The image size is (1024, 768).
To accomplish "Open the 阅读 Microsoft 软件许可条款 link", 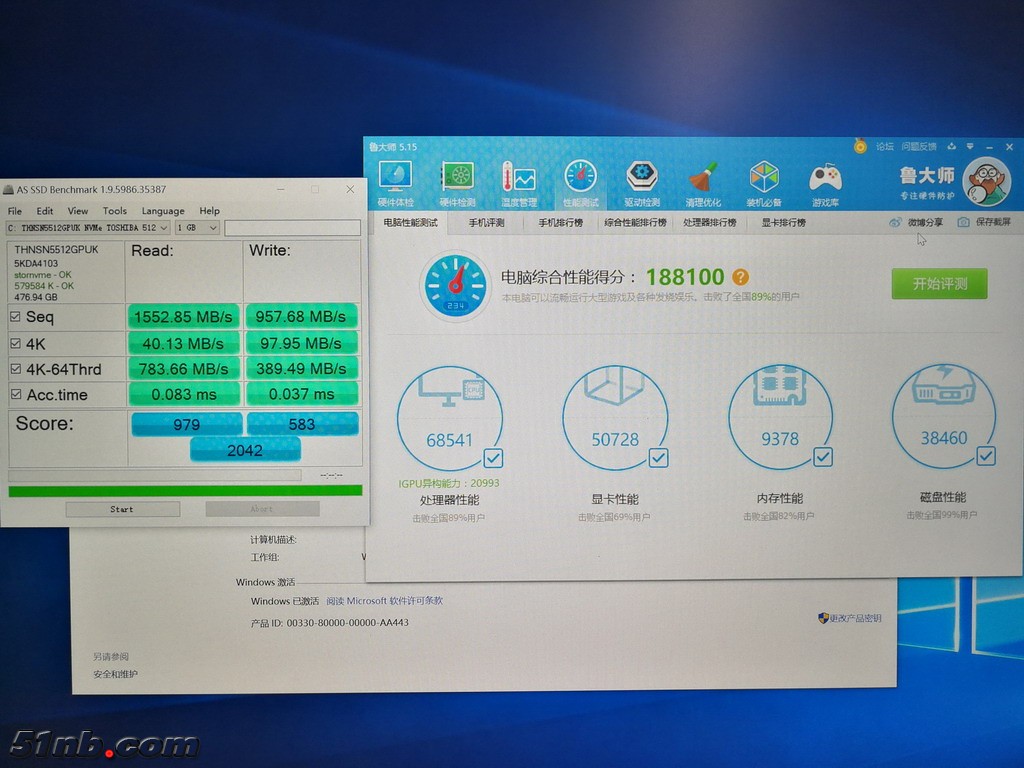I will pos(384,601).
